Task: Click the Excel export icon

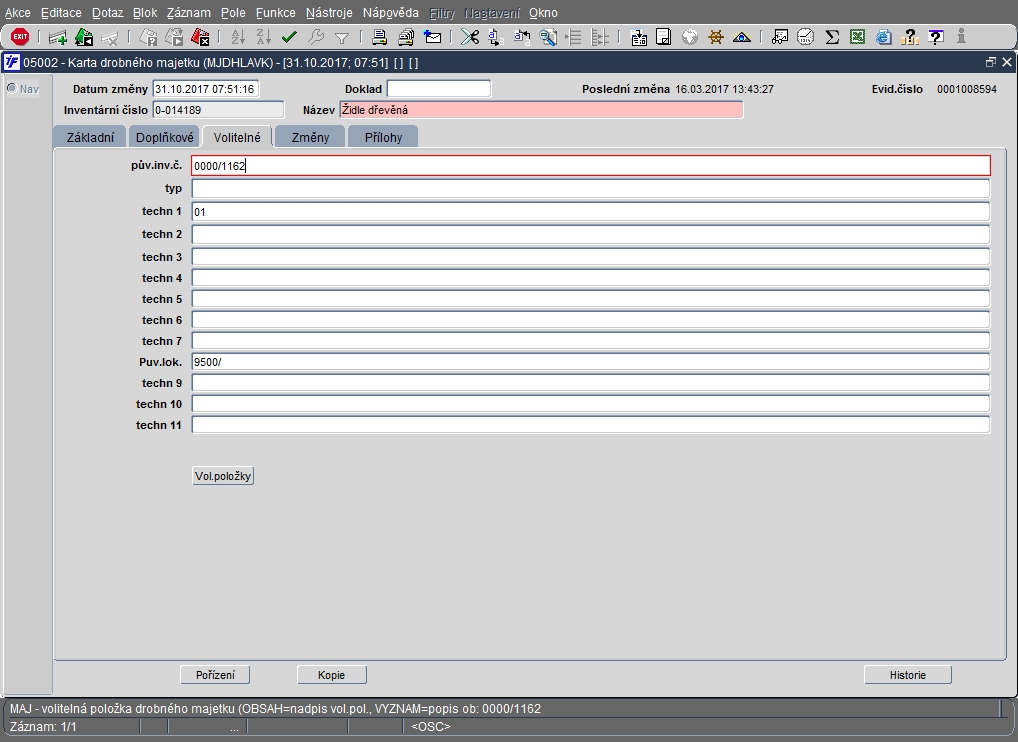Action: 858,38
